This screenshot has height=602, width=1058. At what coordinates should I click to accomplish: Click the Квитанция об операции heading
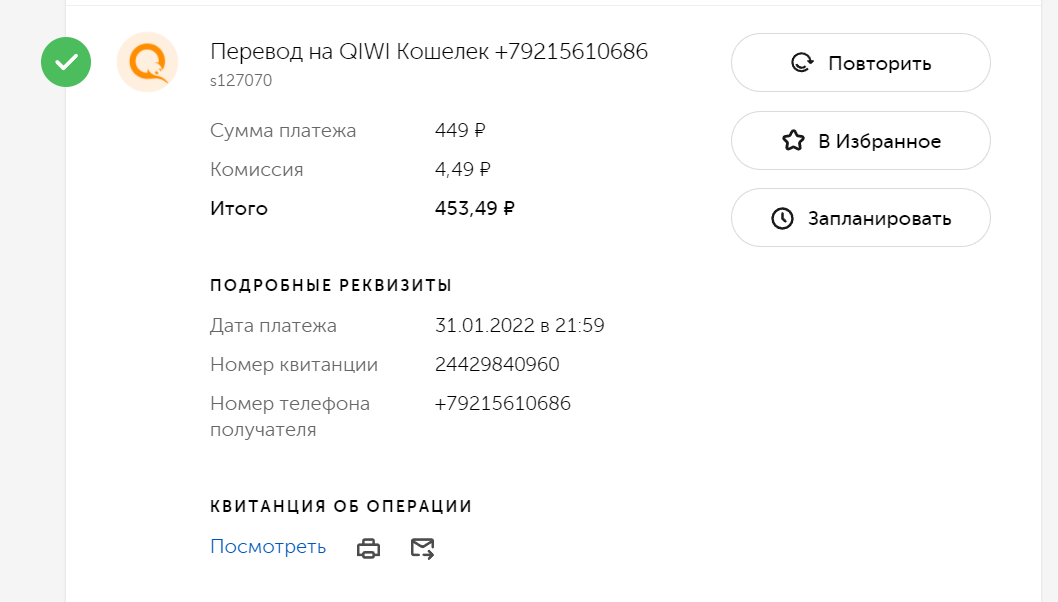click(341, 506)
